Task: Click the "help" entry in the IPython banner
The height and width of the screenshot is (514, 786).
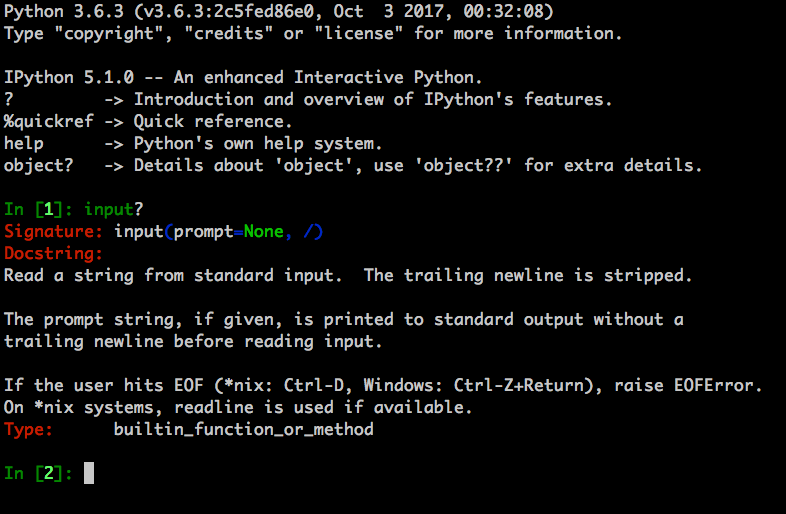Action: tap(24, 143)
